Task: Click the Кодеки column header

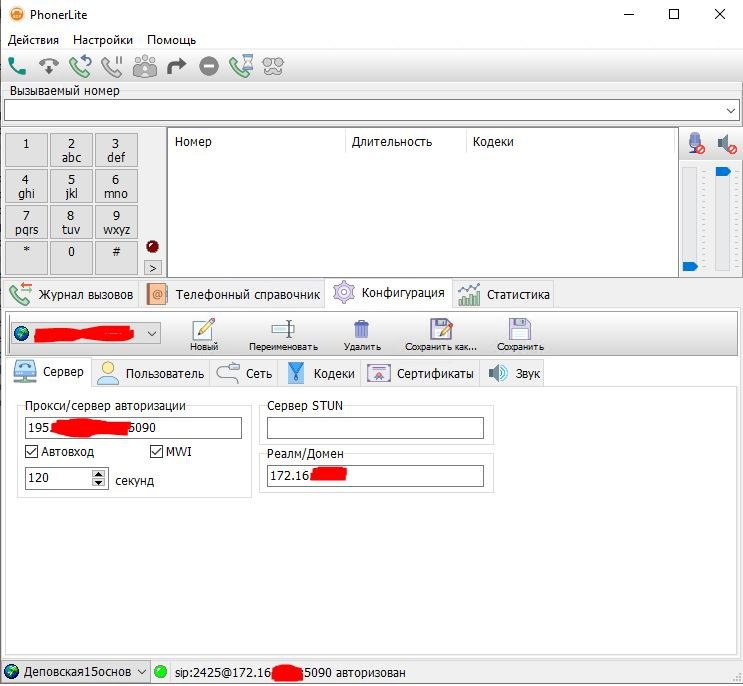Action: (493, 142)
